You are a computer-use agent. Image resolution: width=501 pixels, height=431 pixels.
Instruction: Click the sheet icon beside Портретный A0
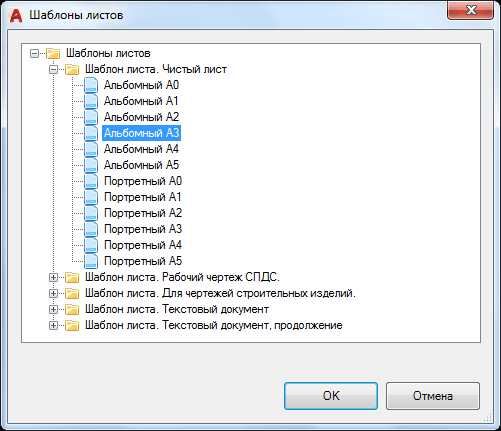tap(91, 181)
